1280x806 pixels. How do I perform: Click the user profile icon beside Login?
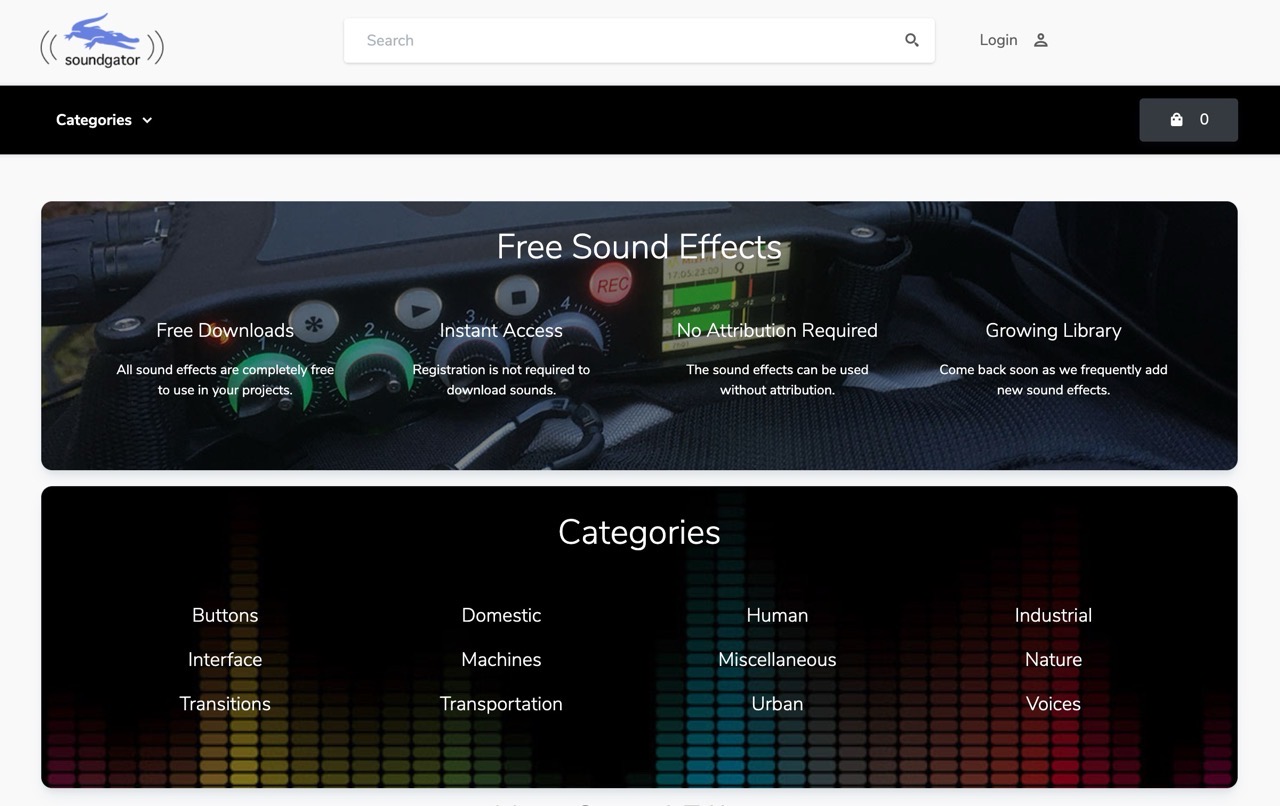coord(1041,40)
